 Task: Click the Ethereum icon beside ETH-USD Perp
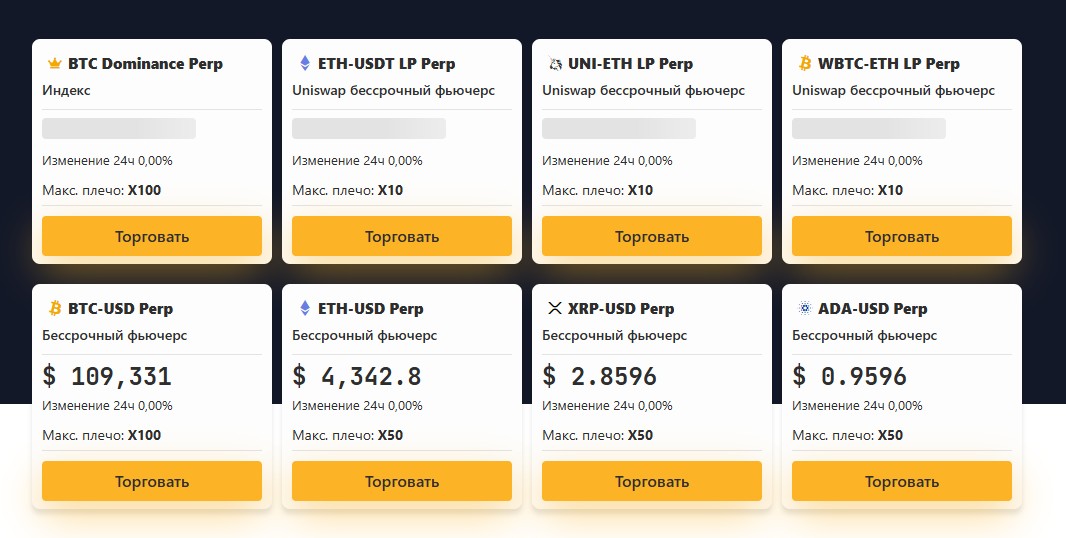click(x=305, y=309)
